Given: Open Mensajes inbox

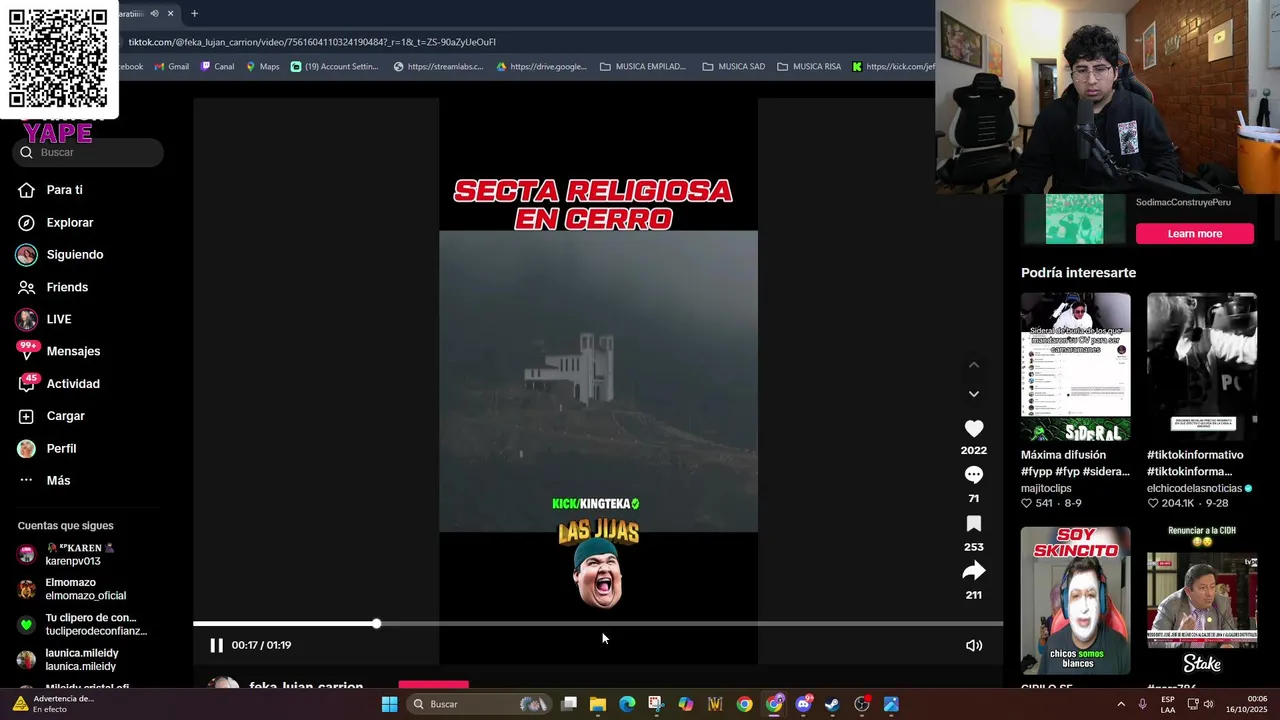Looking at the screenshot, I should coord(73,351).
